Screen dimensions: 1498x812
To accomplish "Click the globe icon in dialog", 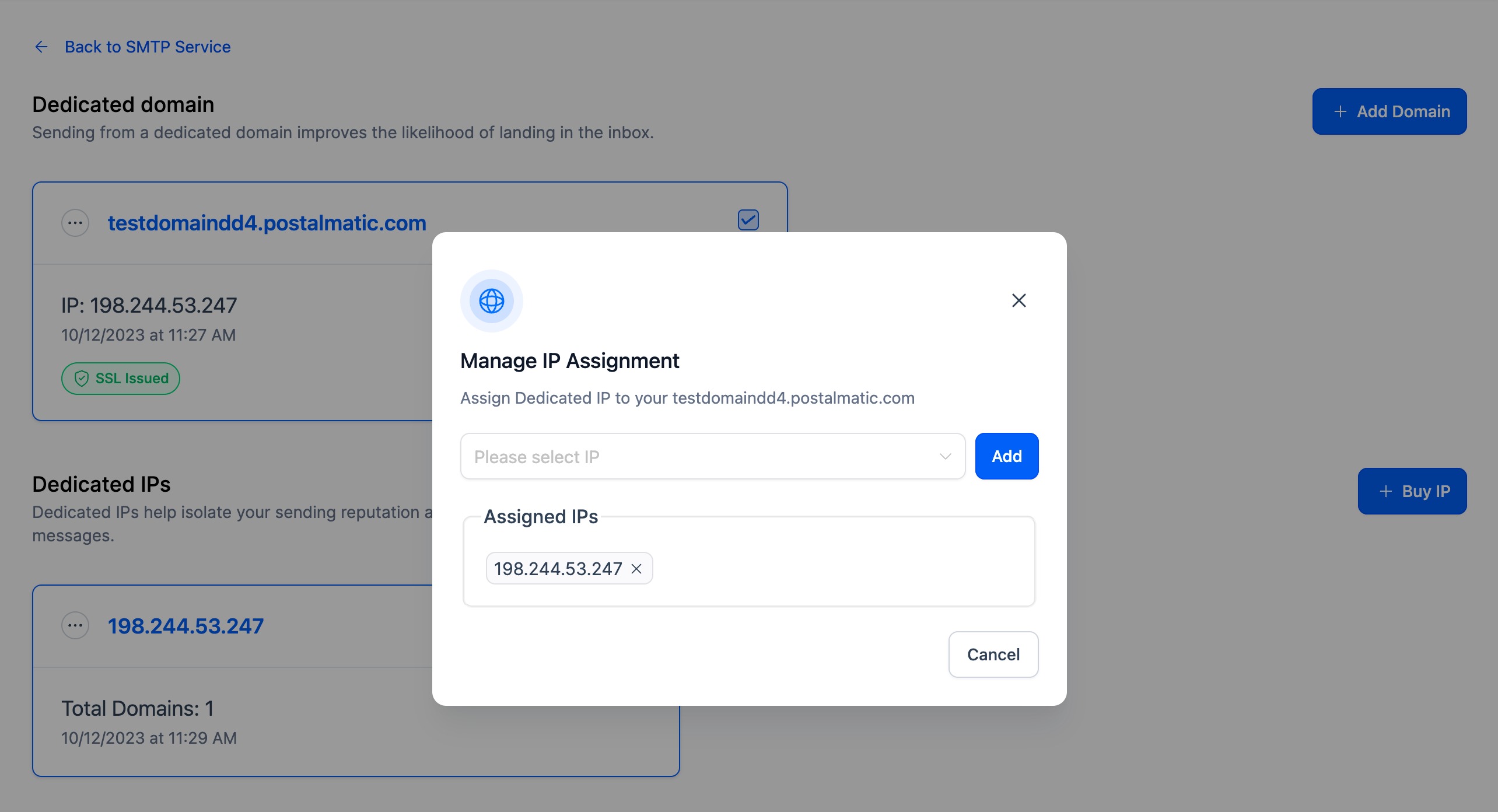I will point(491,301).
